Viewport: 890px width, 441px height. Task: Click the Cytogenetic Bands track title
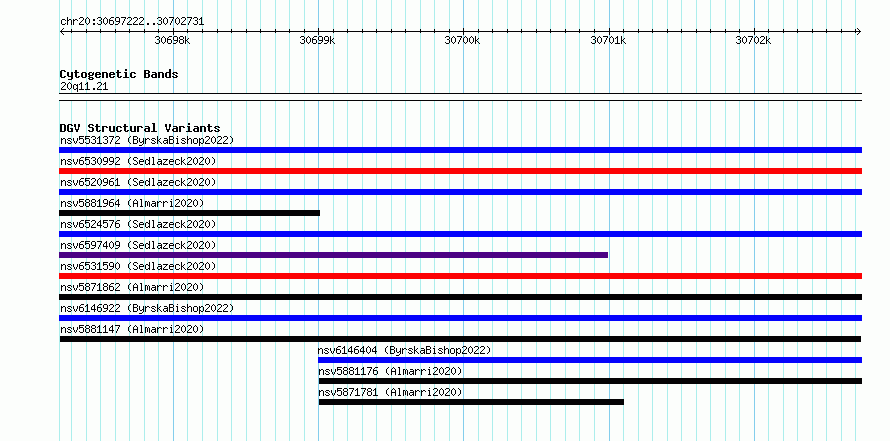tap(119, 74)
